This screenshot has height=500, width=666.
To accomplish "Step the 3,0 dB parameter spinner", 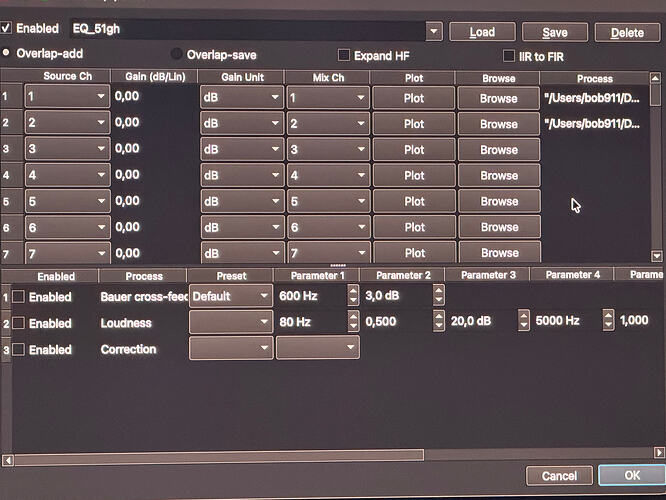I will 439,295.
